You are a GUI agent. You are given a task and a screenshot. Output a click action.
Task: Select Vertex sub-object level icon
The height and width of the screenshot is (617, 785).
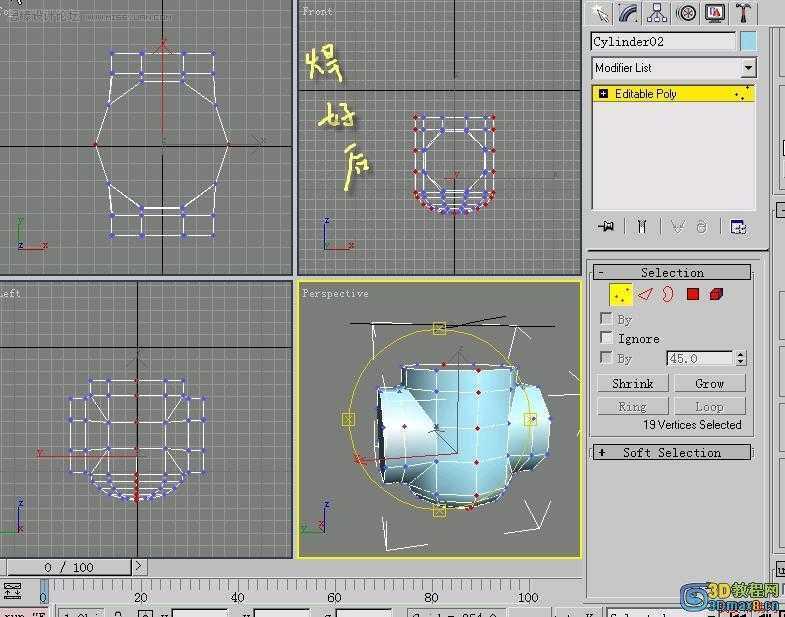click(621, 295)
